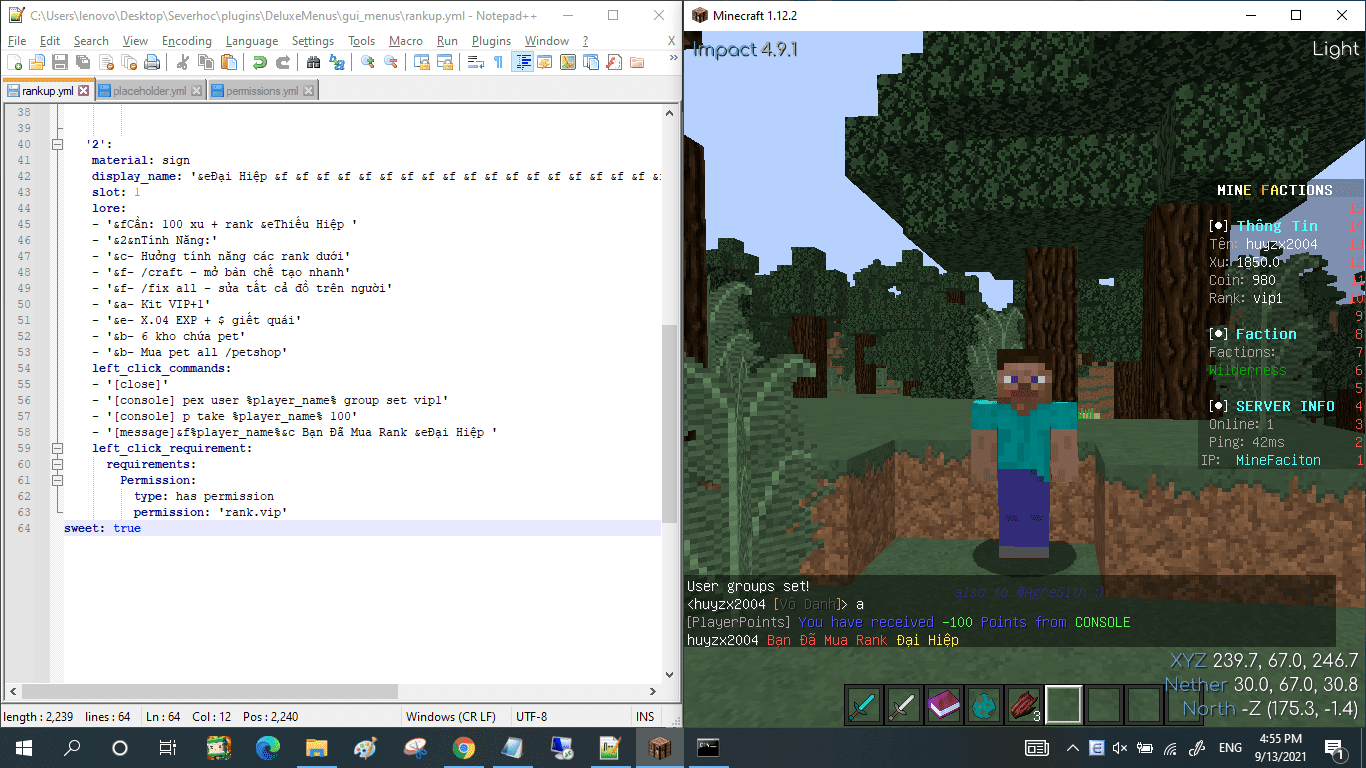The width and height of the screenshot is (1366, 768).
Task: Zoom out using the toolbar magnifier
Action: pyautogui.click(x=391, y=62)
